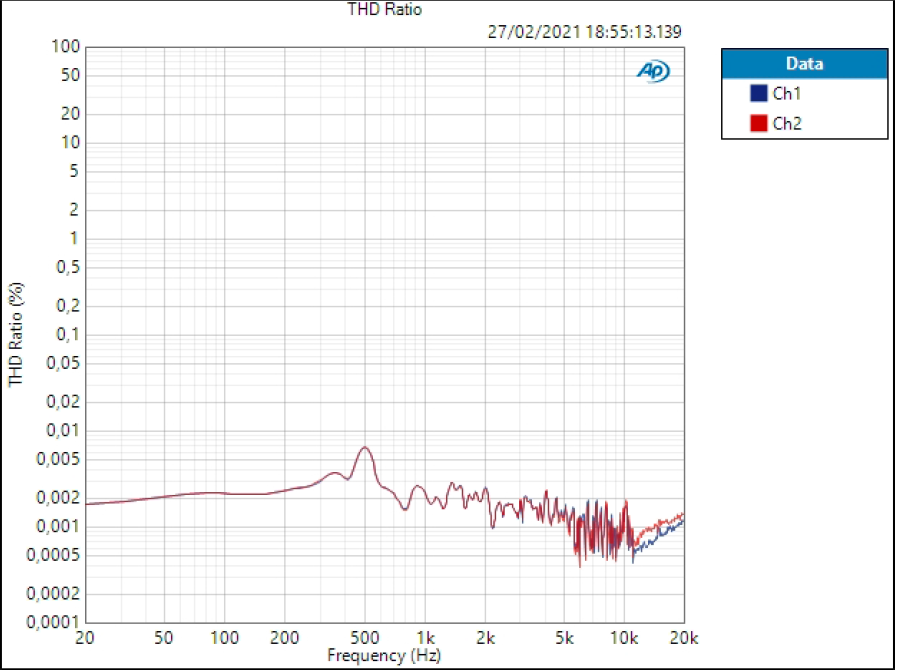Click the Ch2 legend label
This screenshot has height=671, width=897.
pyautogui.click(x=787, y=123)
